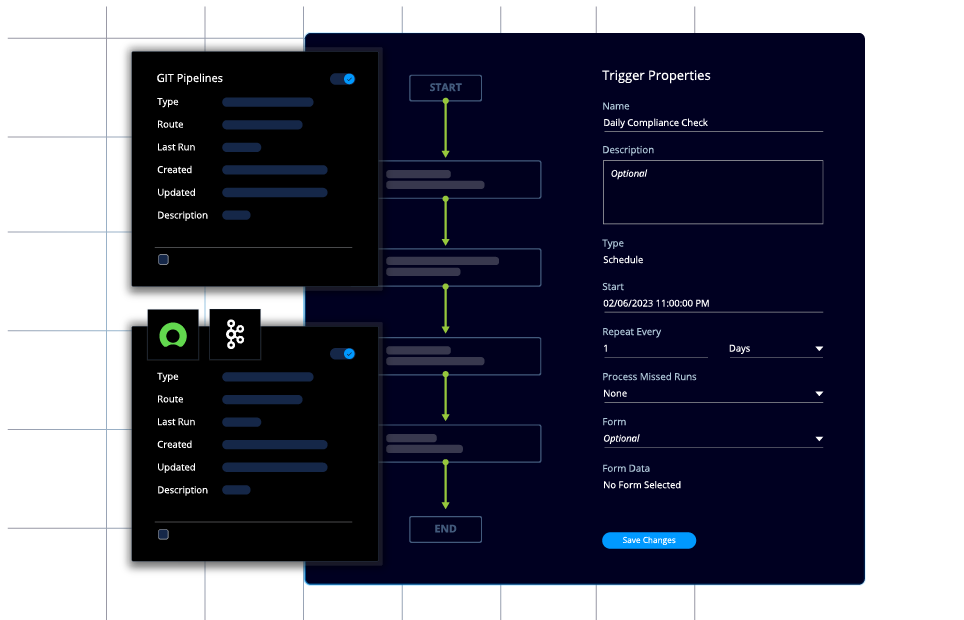Click the Kafka nodes logo icon
This screenshot has width=964, height=620.
pyautogui.click(x=235, y=335)
